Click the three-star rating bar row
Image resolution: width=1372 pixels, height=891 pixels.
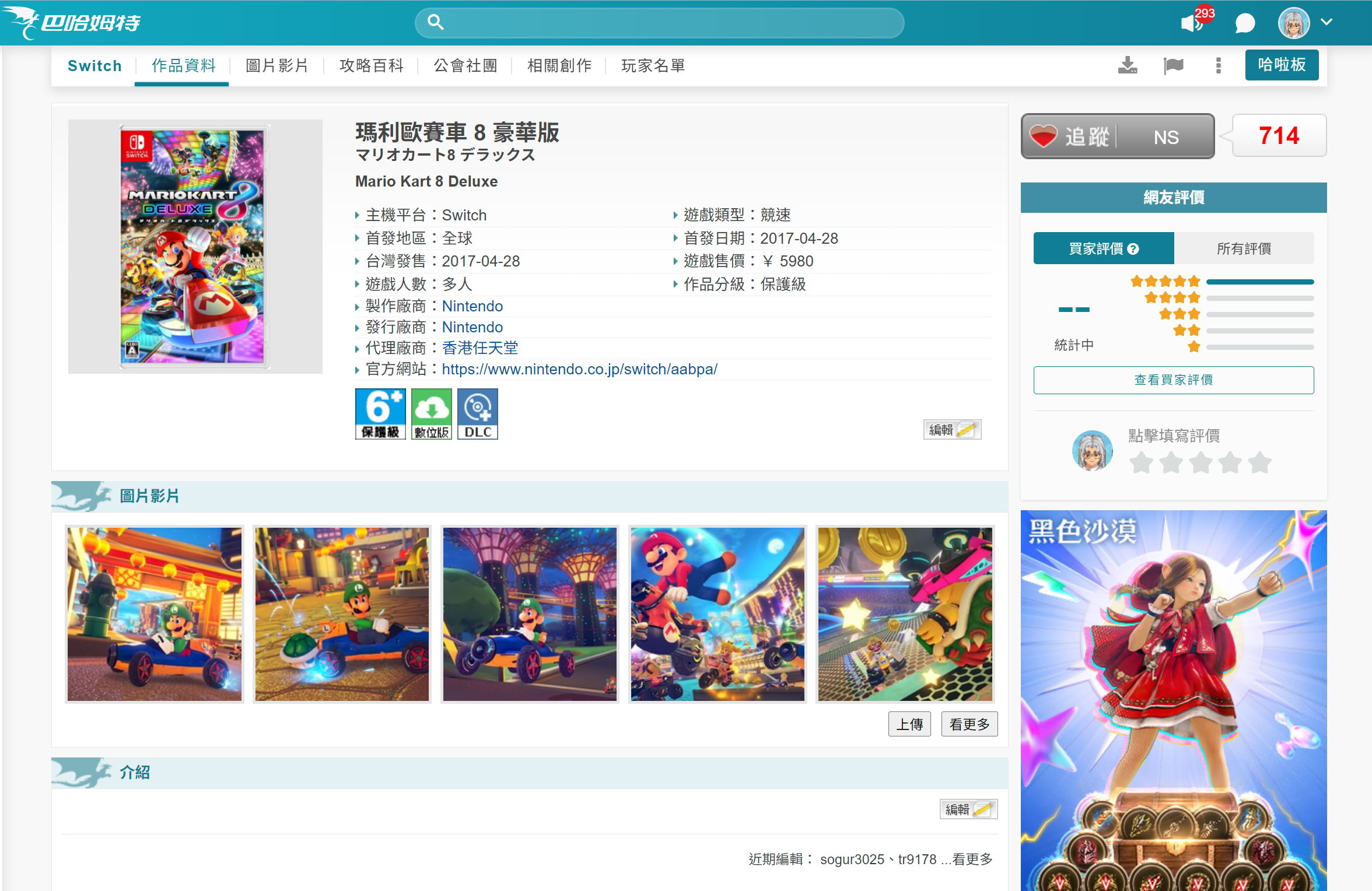(1236, 314)
